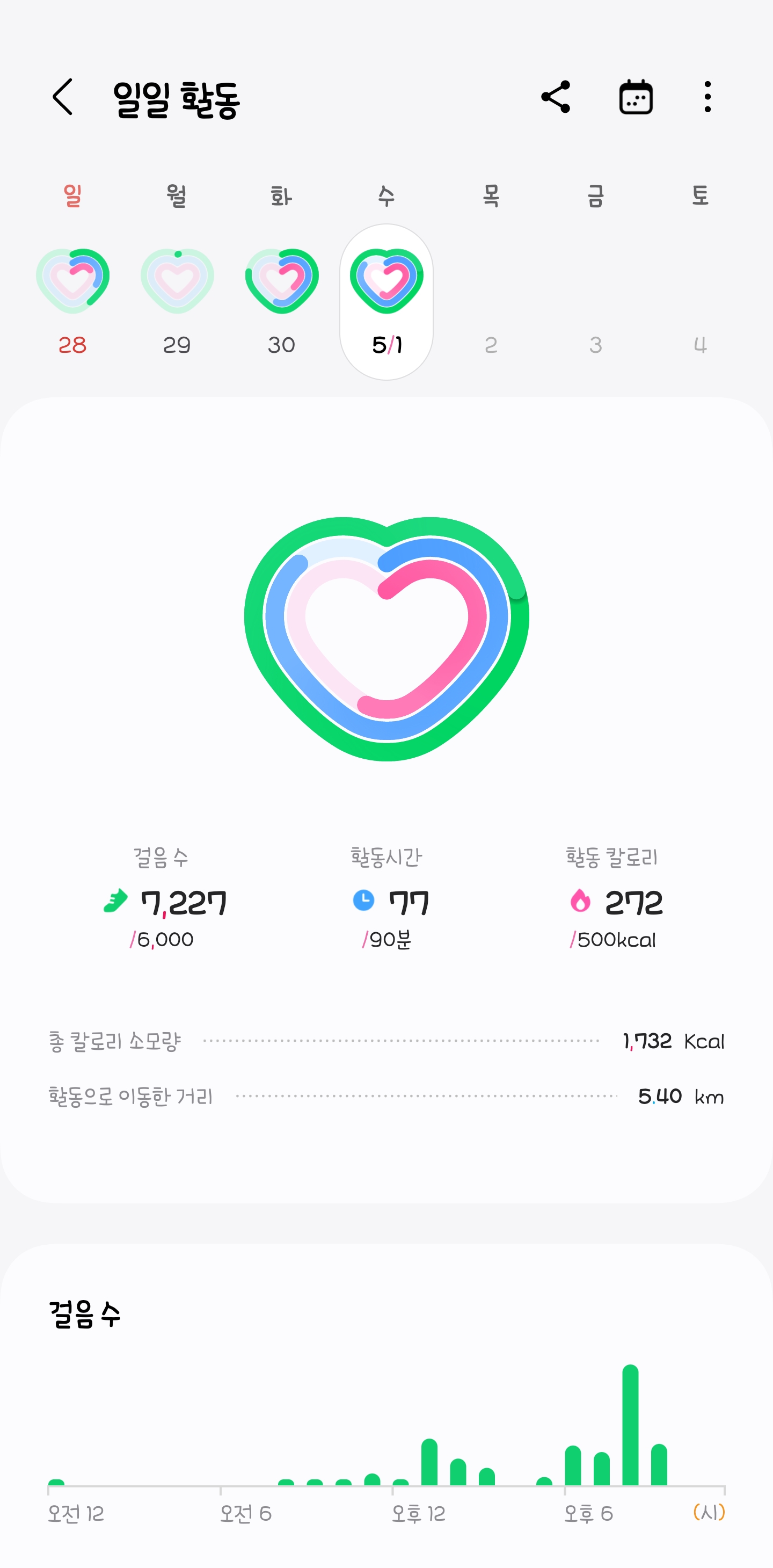The image size is (773, 1568).
Task: Select the highlighted 5/1 Wednesday day
Action: pyautogui.click(x=386, y=301)
